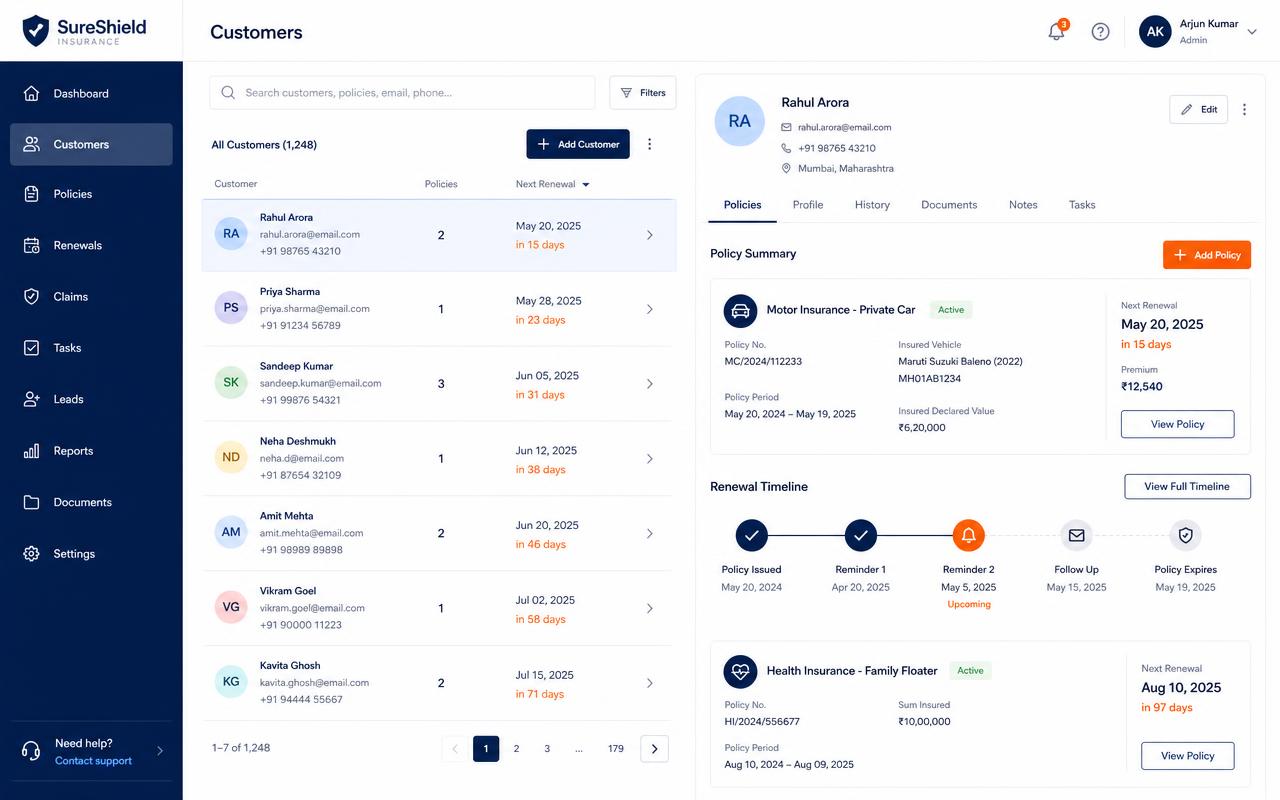
Task: Open the notifications bell
Action: point(1056,31)
